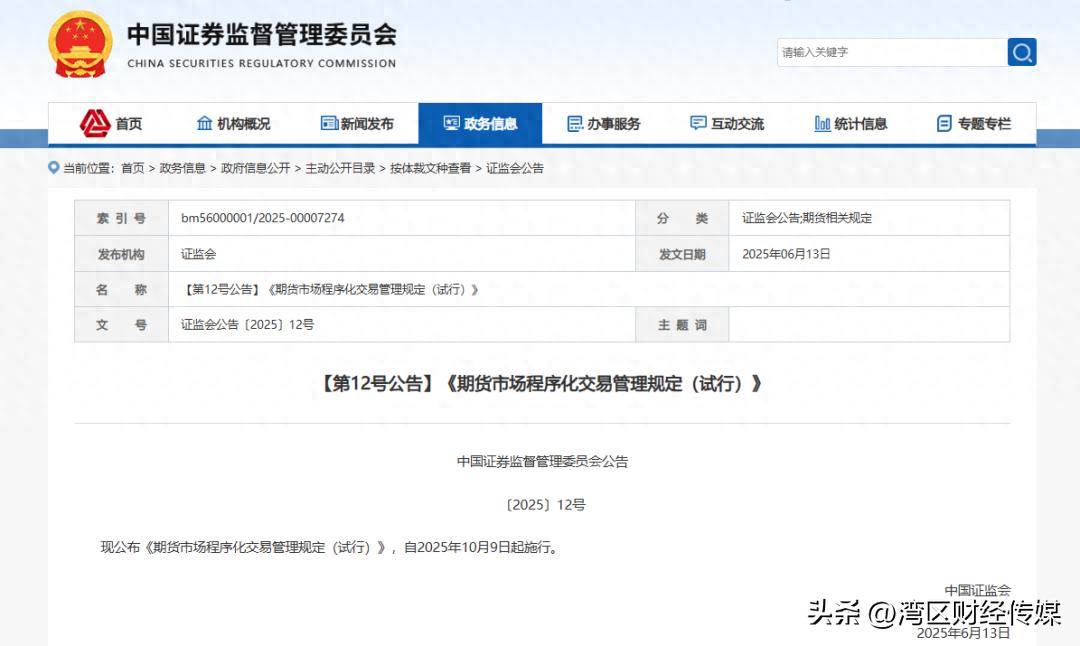Select the 互动交流 navigation item

pos(730,123)
